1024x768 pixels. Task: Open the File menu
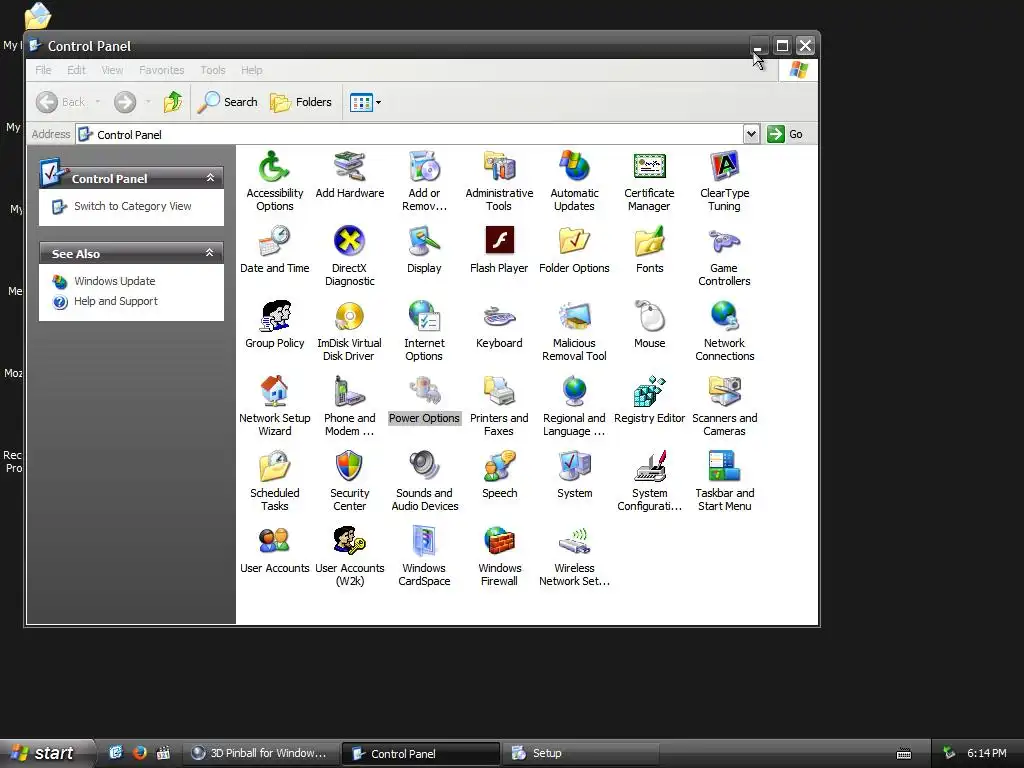pyautogui.click(x=43, y=70)
